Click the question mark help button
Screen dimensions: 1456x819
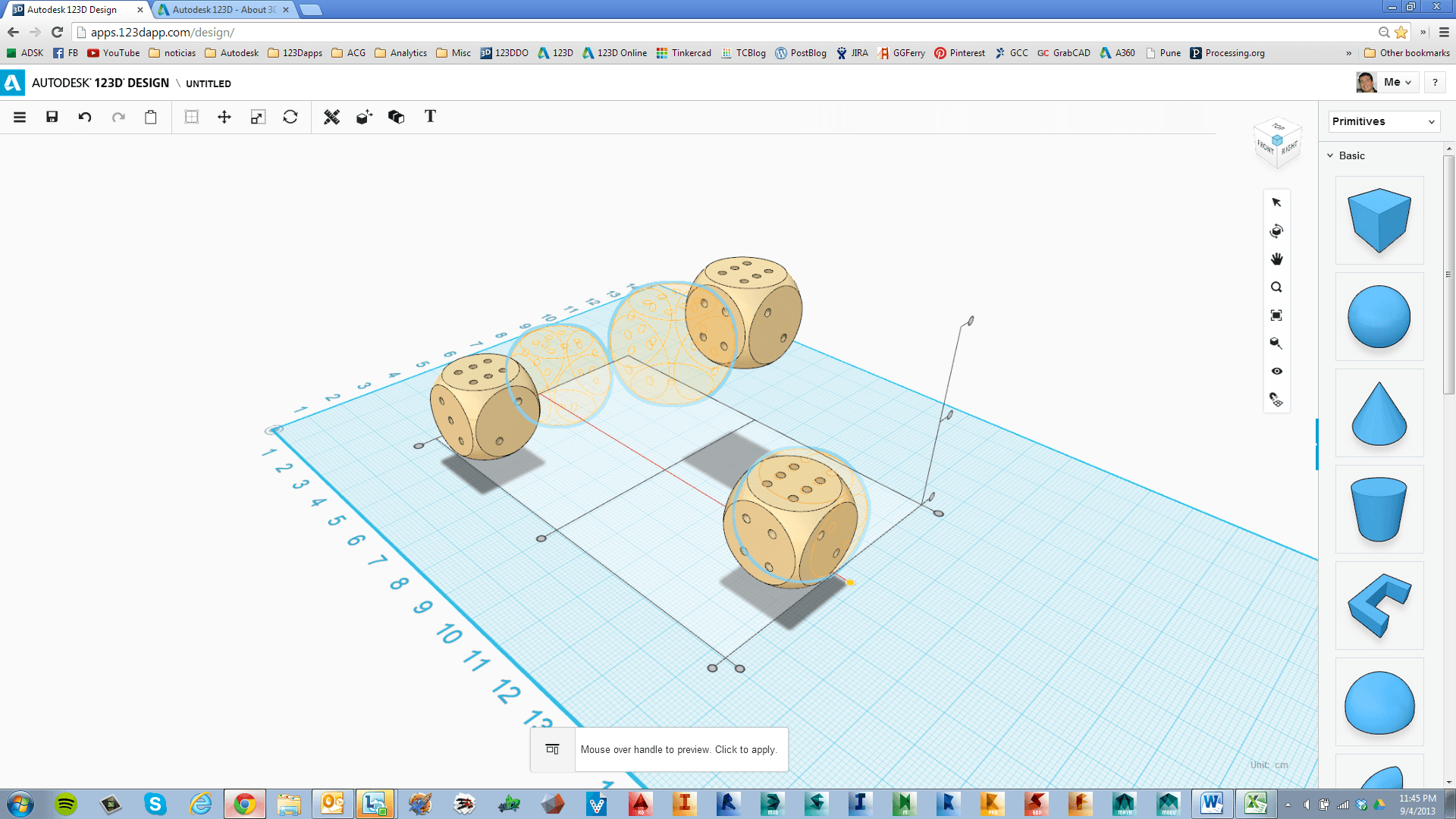point(1435,83)
